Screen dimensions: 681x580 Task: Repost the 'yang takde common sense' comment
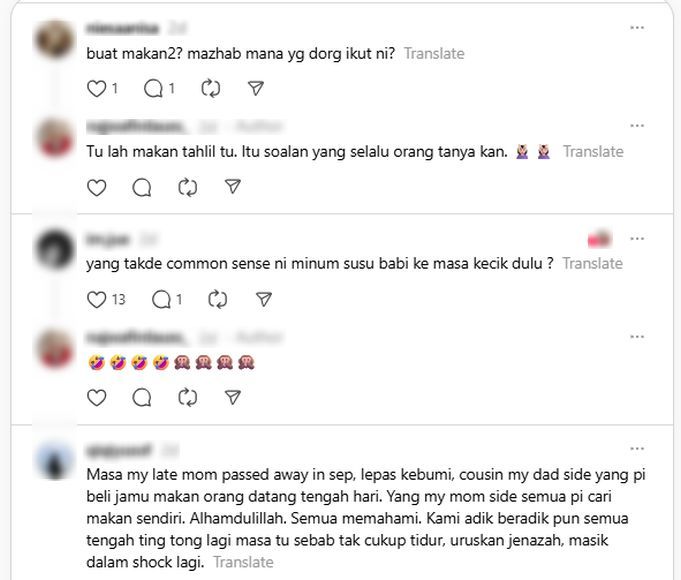coord(218,300)
